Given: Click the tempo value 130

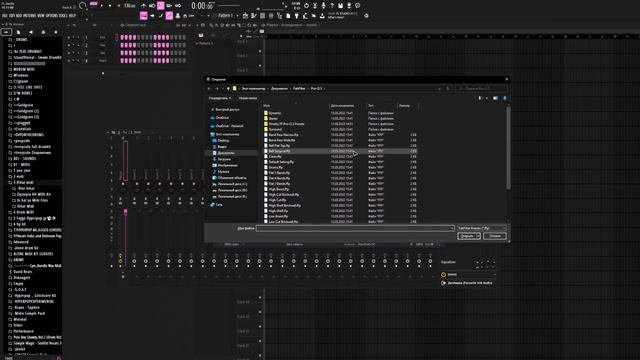Looking at the screenshot, I should click(129, 5).
